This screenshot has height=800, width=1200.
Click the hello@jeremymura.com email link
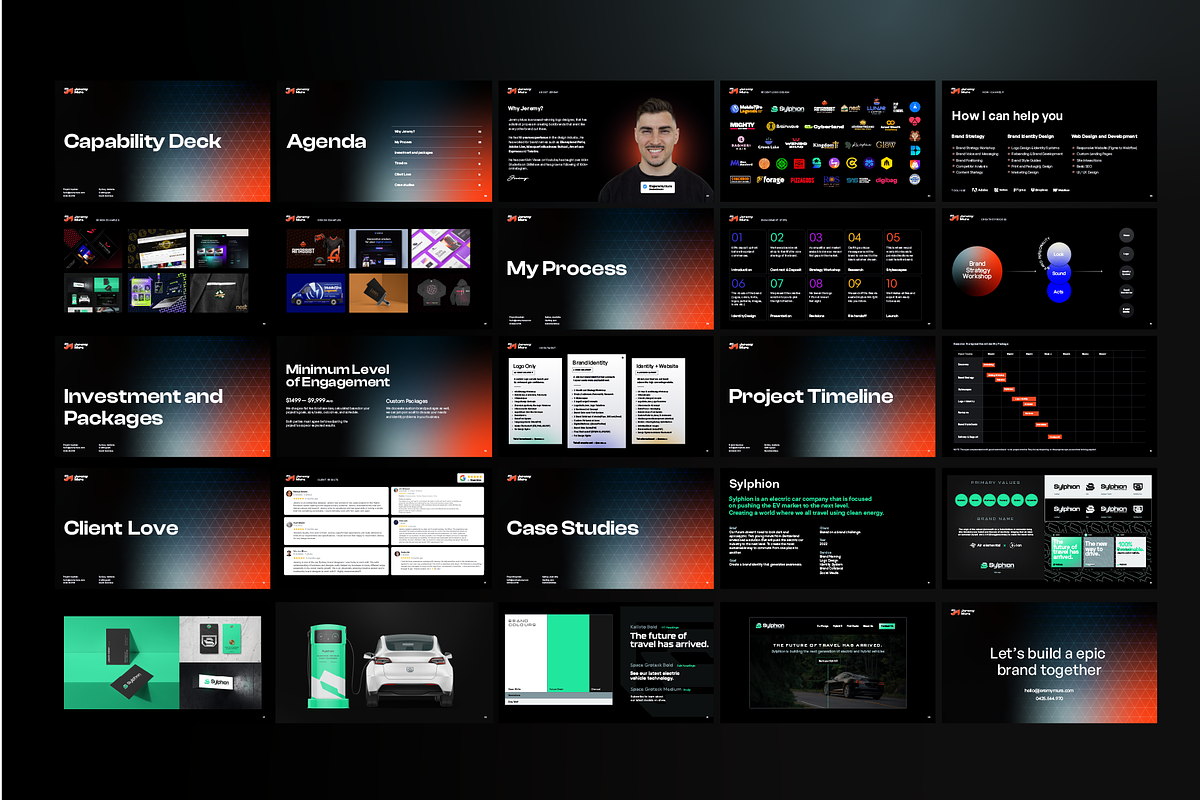click(x=1049, y=690)
